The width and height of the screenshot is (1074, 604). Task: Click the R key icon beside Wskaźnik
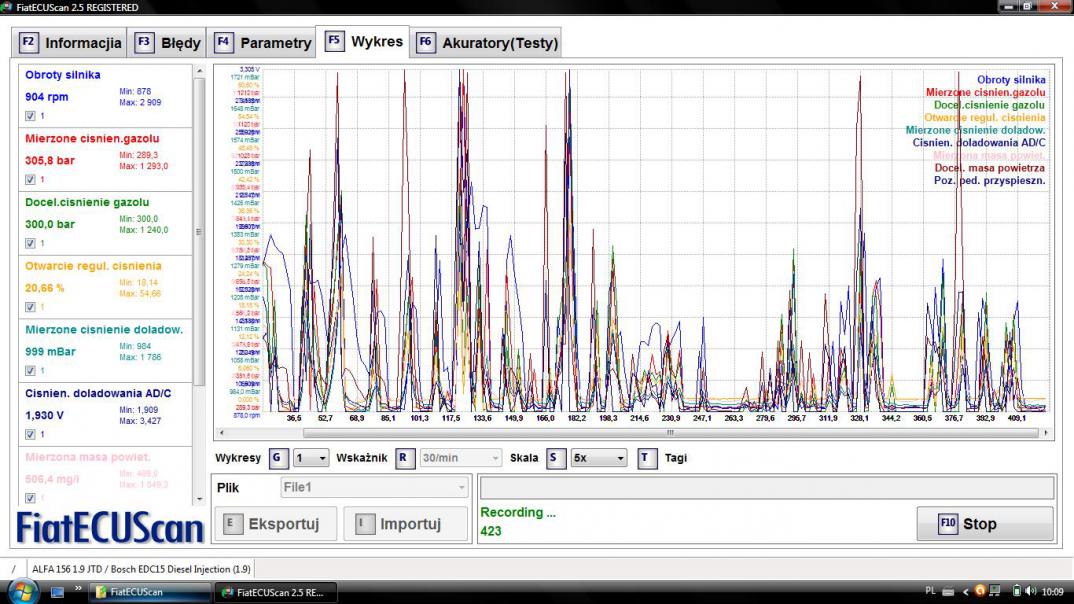pos(405,458)
